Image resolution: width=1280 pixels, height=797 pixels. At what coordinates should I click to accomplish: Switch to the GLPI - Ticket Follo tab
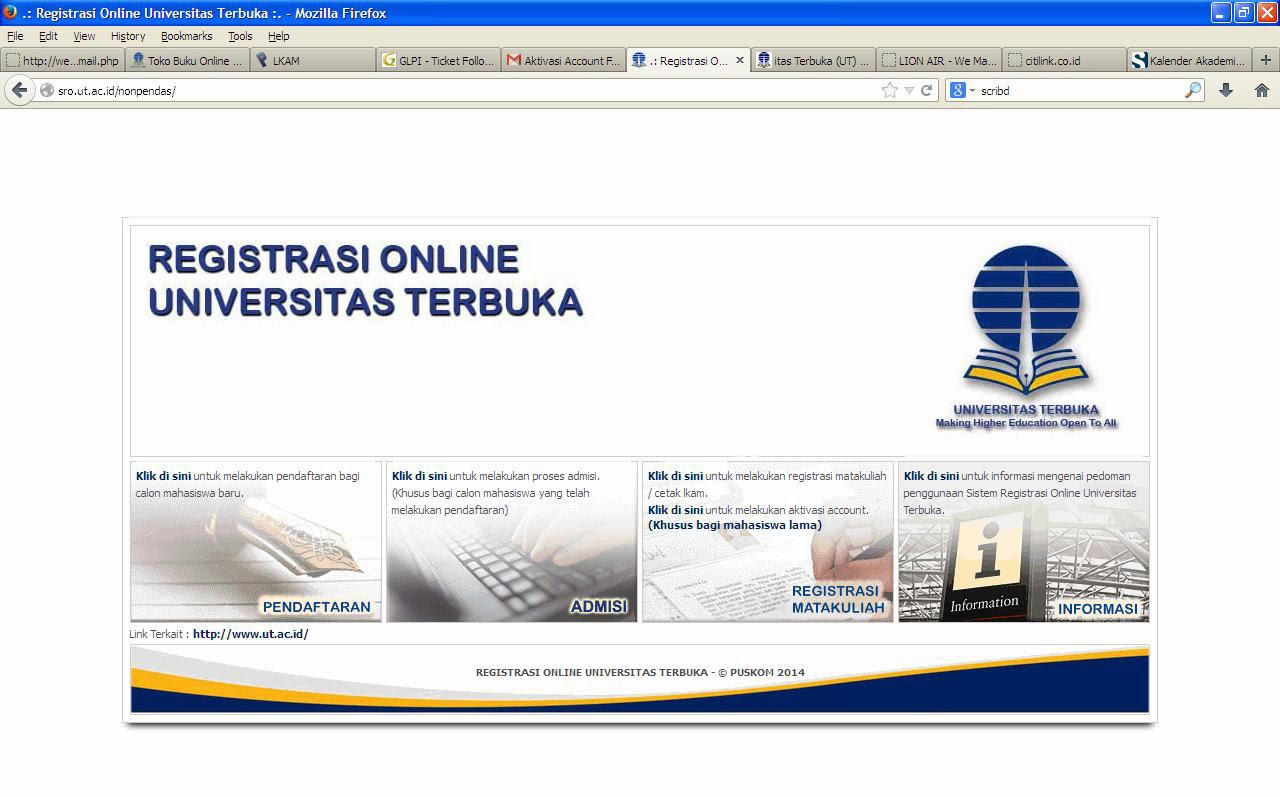(x=439, y=60)
